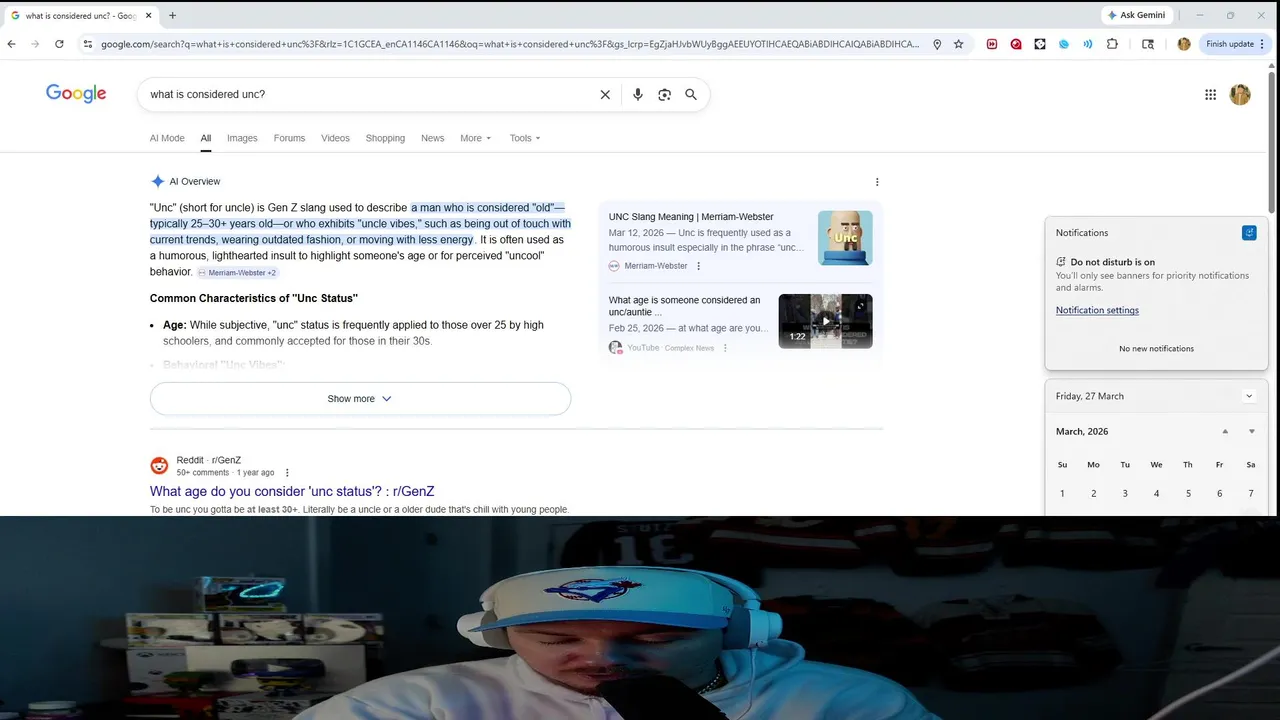The height and width of the screenshot is (720, 1280).
Task: Open UNC Slang Meaning Merriam-Webster source card
Action: (691, 217)
